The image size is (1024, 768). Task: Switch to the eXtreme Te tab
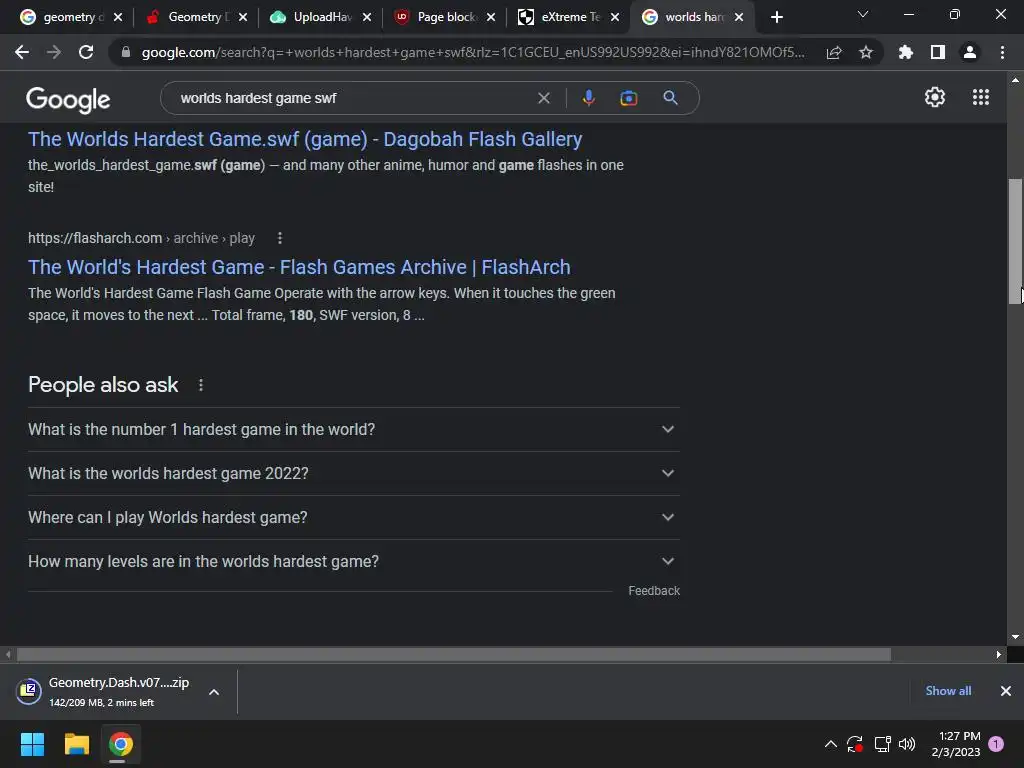point(569,17)
